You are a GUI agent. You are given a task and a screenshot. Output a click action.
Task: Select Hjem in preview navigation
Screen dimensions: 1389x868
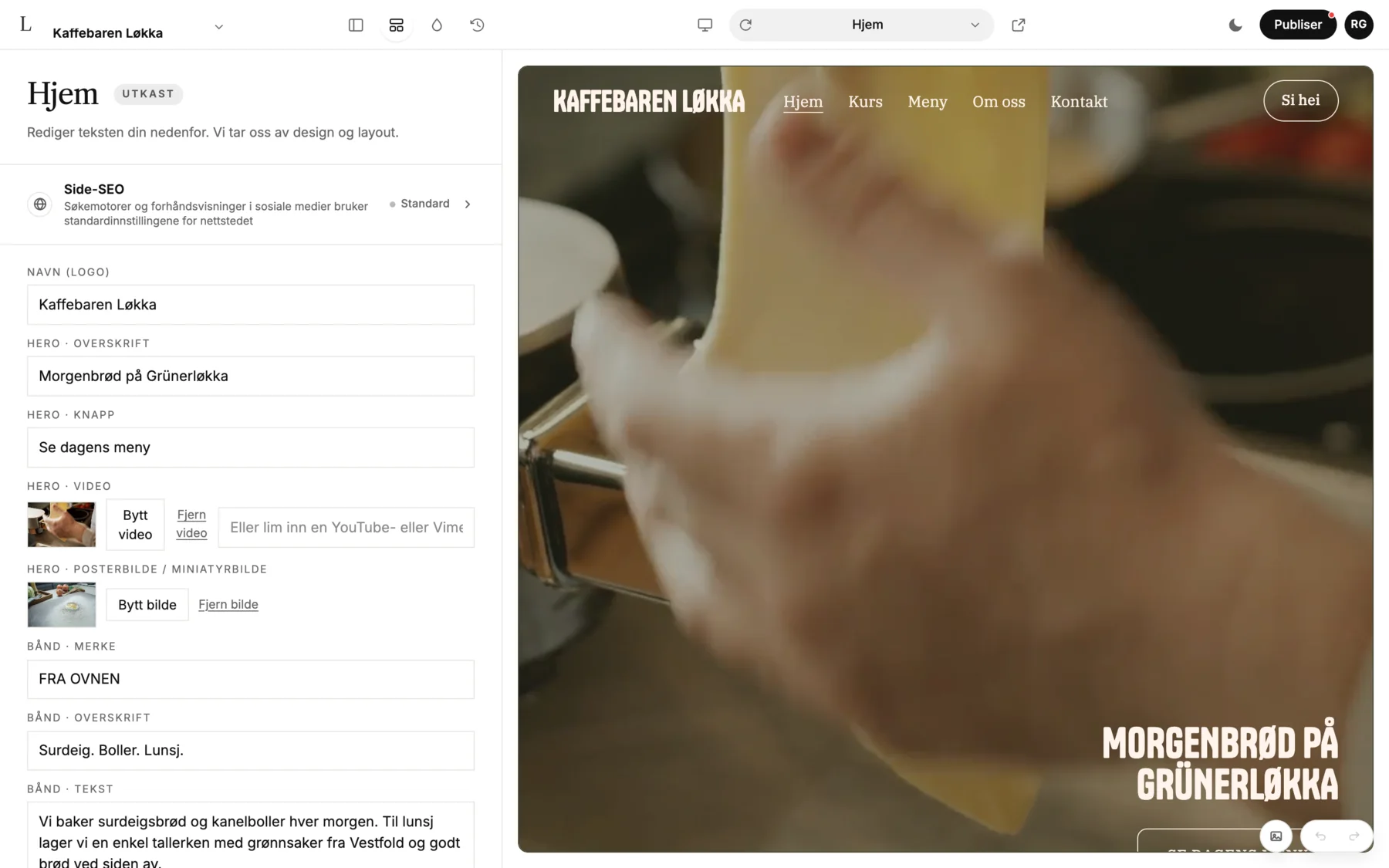click(x=803, y=101)
